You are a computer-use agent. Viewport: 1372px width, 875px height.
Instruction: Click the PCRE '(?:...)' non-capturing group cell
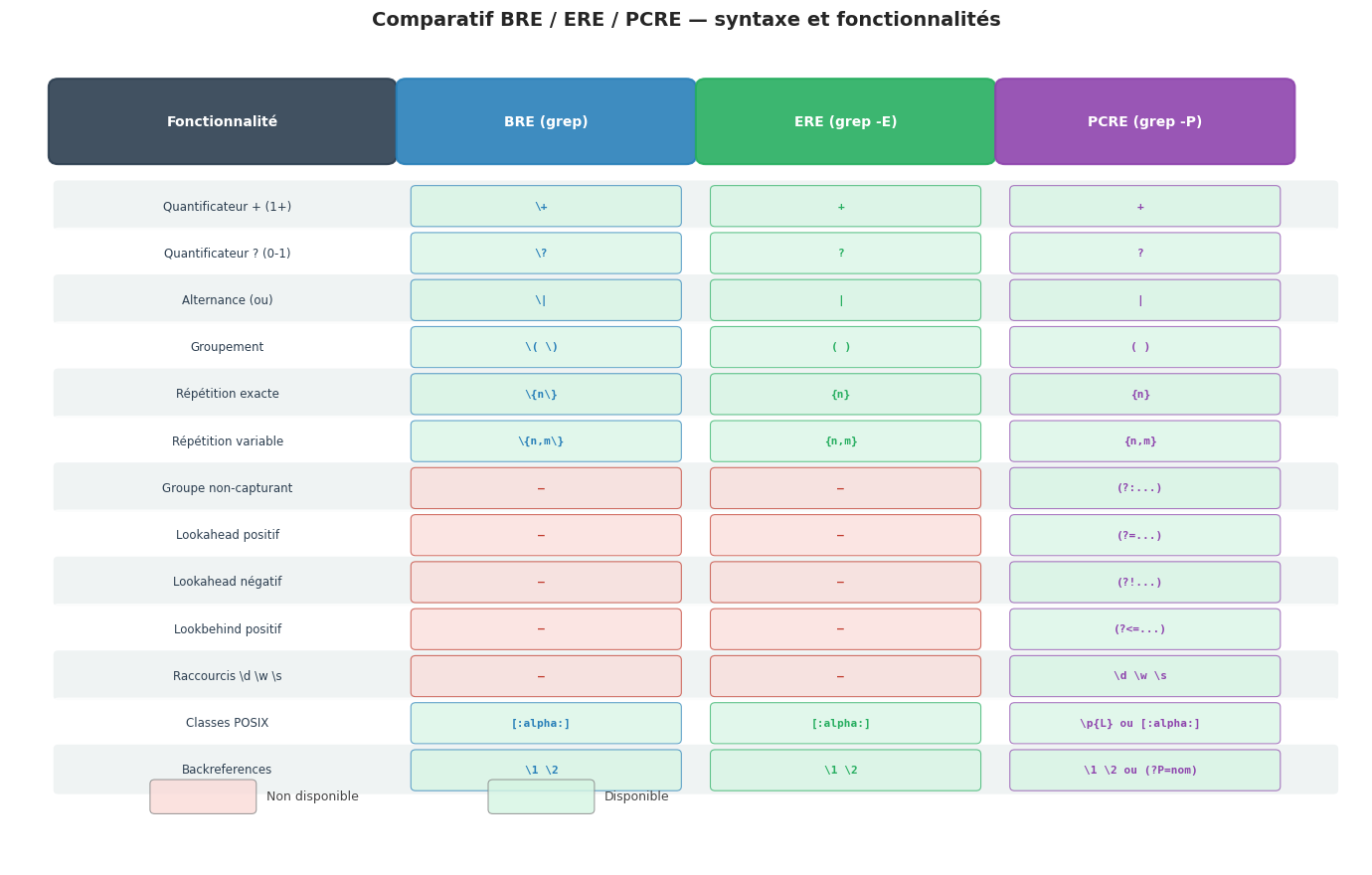1144,488
